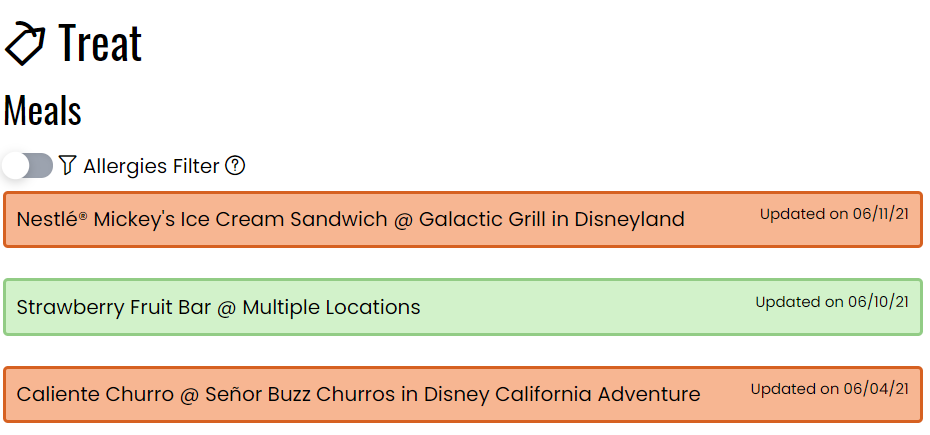The image size is (930, 435).
Task: Open Nestlé Mickey's Ice Cream Sandwich meal
Action: click(350, 220)
